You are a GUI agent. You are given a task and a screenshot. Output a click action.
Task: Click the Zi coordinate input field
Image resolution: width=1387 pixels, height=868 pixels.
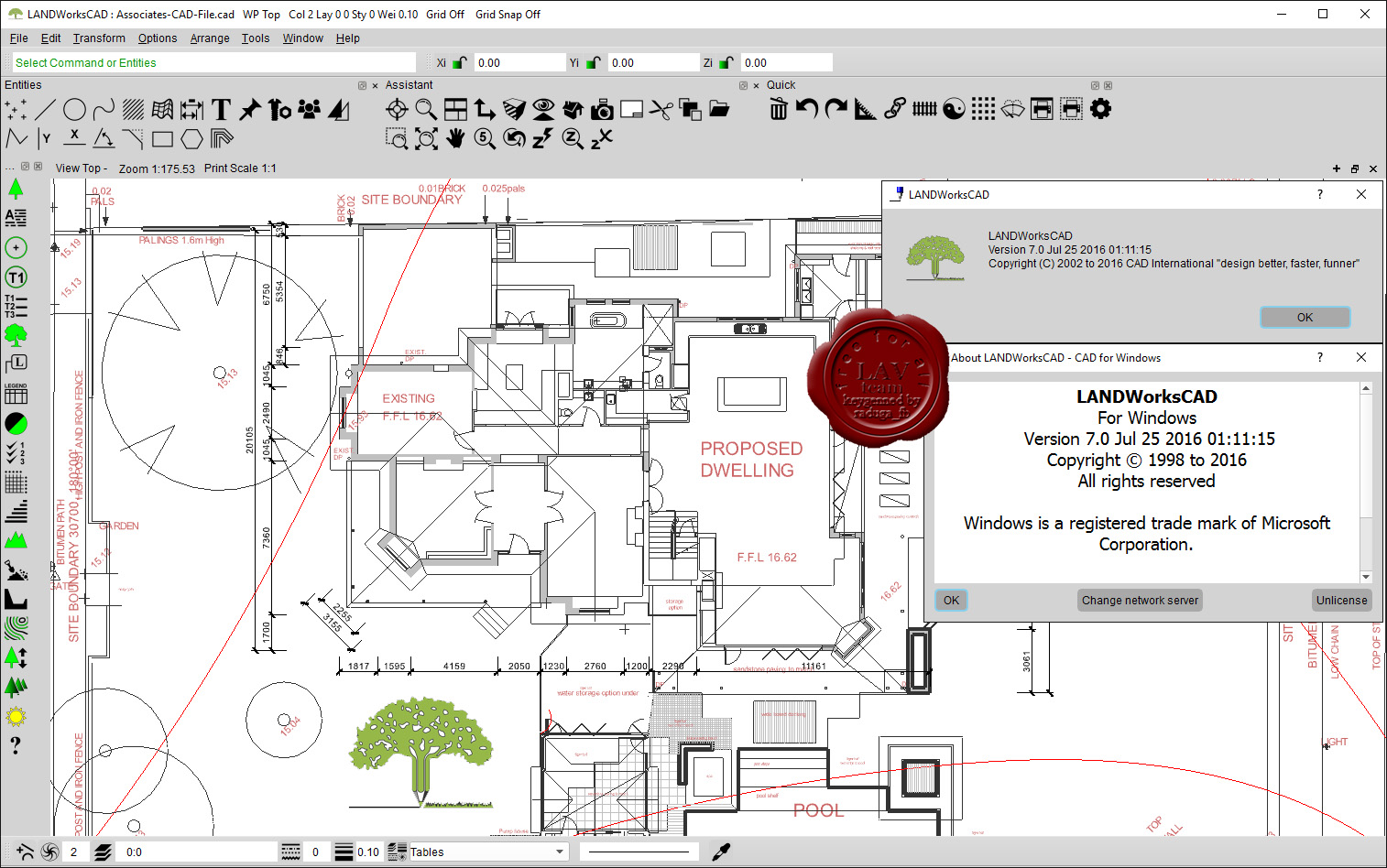coord(786,63)
